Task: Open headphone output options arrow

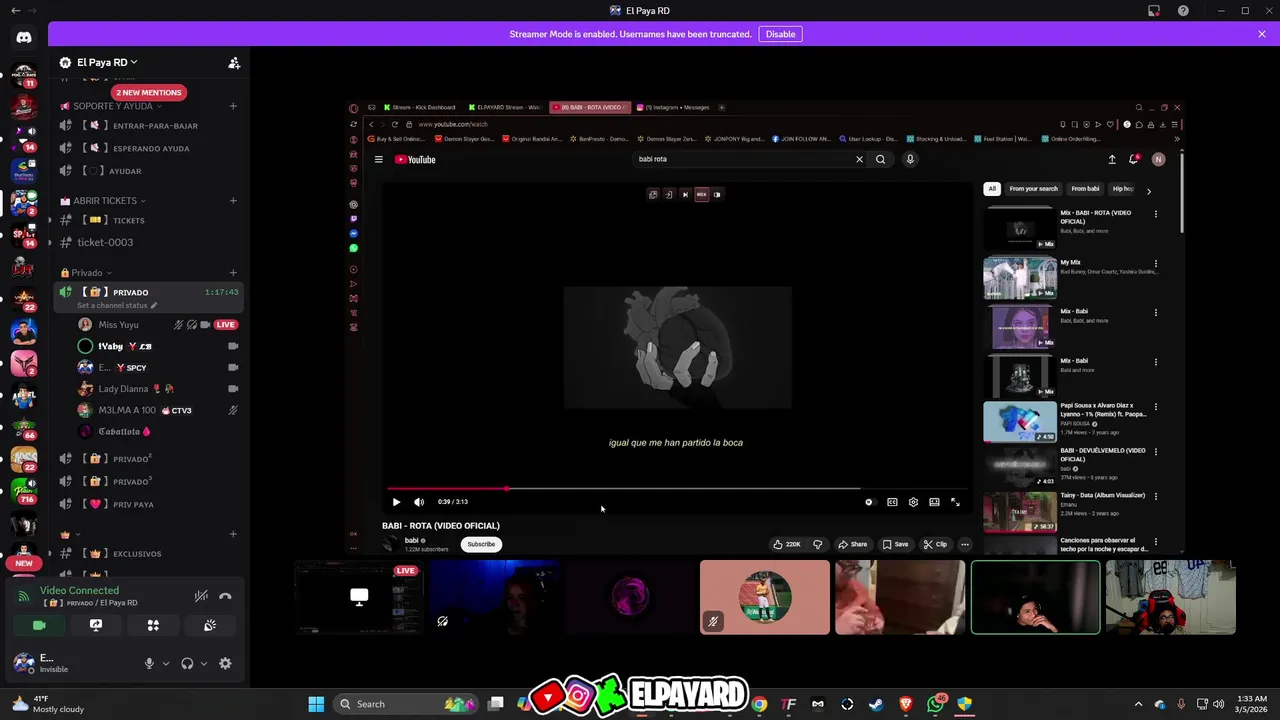Action: tap(204, 663)
